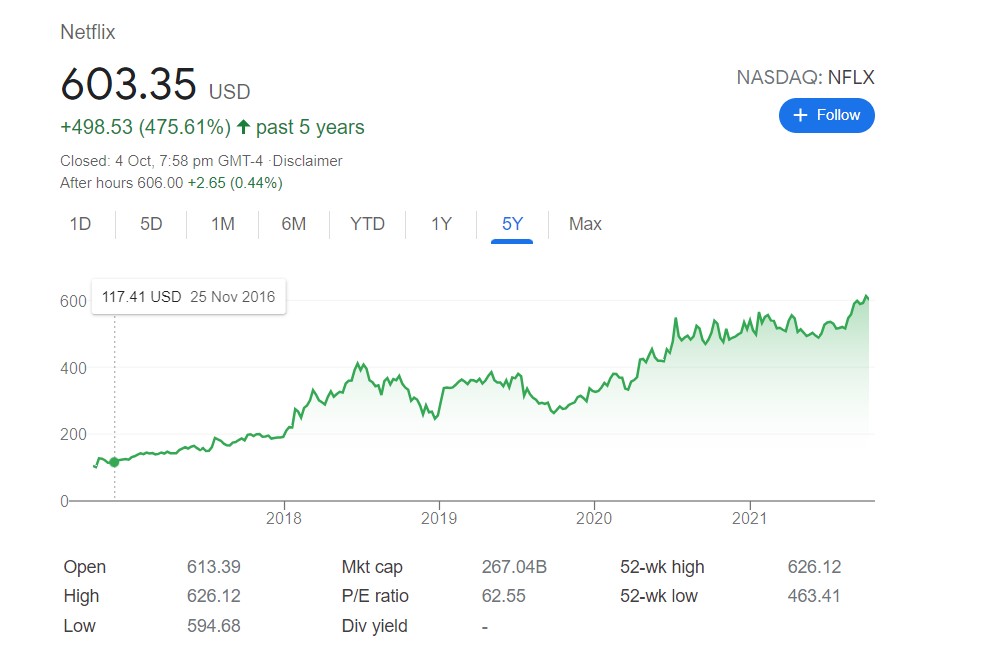Click the green data point on the chart

tap(114, 462)
